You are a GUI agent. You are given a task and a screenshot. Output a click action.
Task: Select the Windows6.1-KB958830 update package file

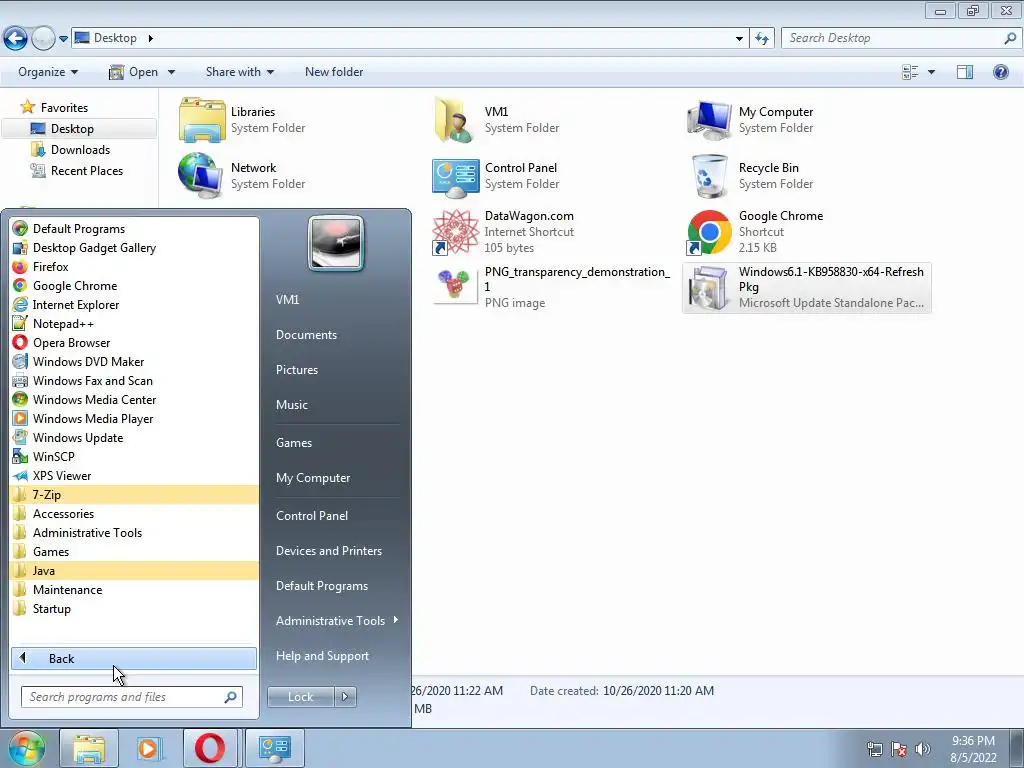point(807,287)
